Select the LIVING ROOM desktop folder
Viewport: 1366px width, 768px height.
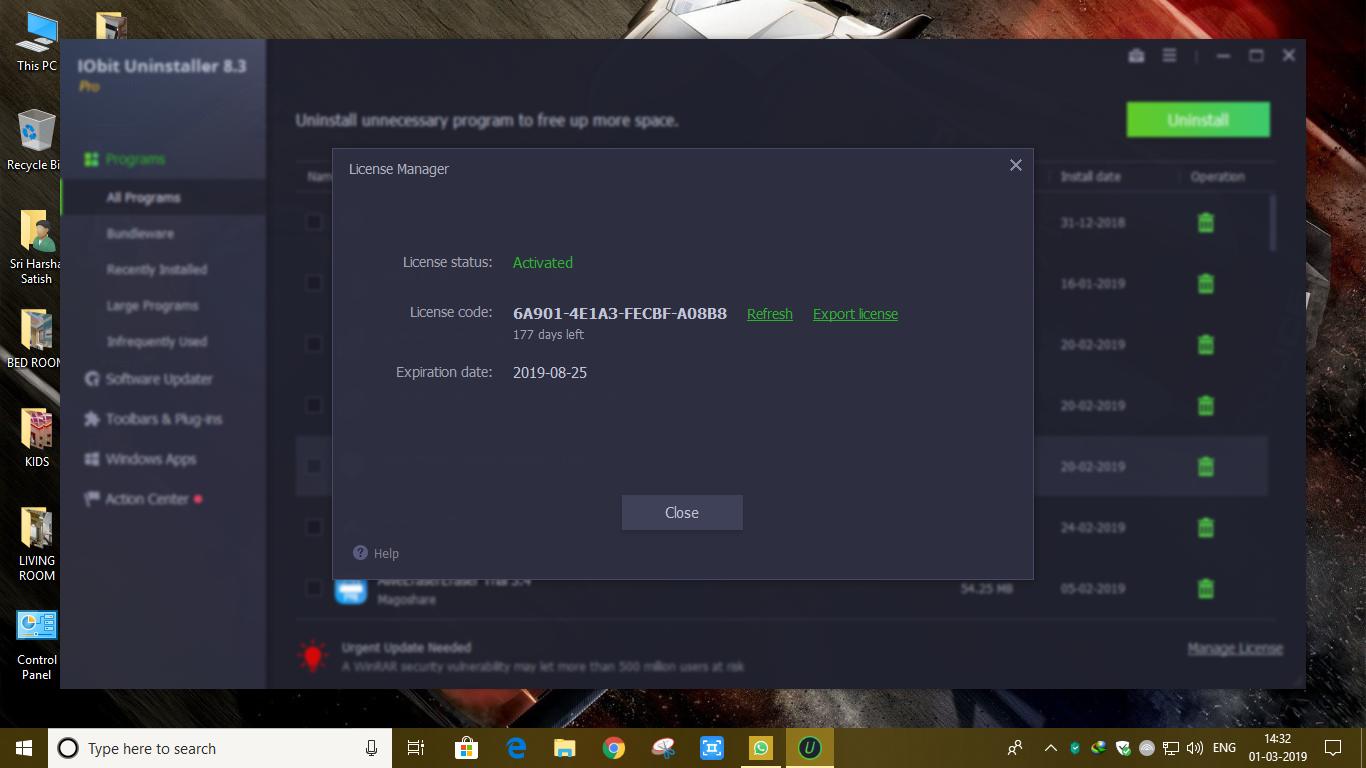pyautogui.click(x=37, y=544)
